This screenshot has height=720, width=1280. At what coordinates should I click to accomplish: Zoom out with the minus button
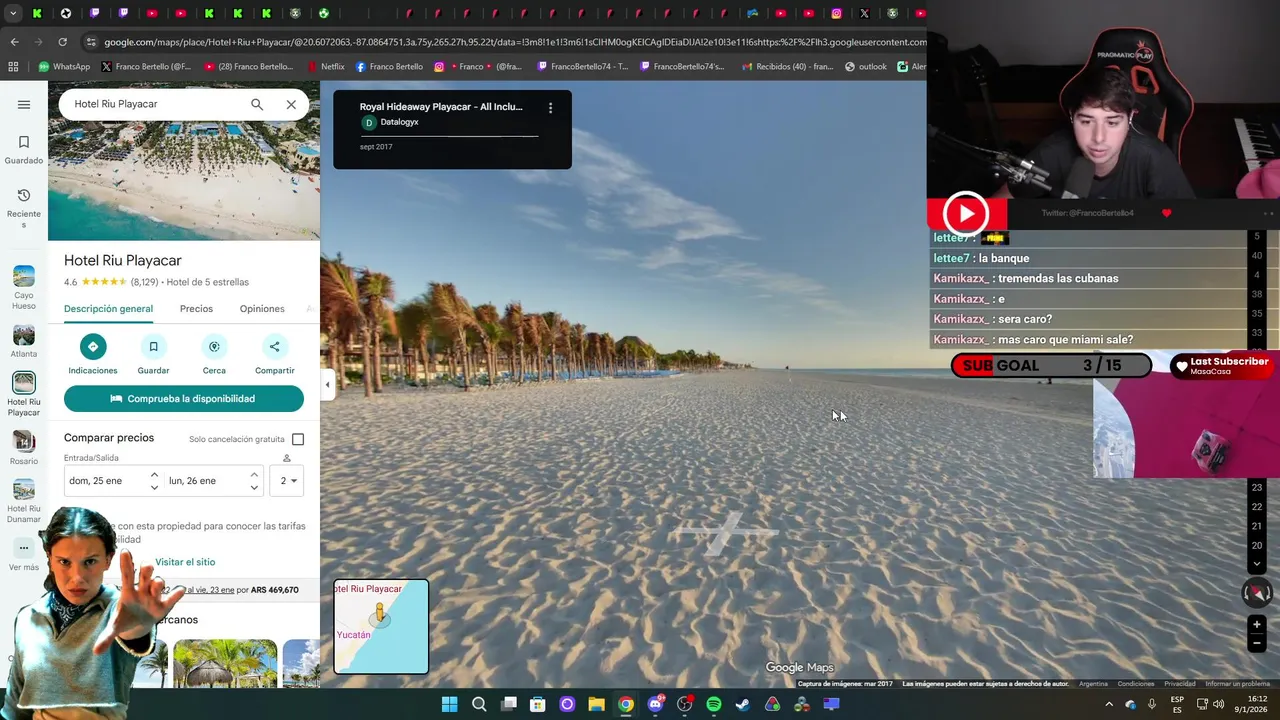point(1257,644)
